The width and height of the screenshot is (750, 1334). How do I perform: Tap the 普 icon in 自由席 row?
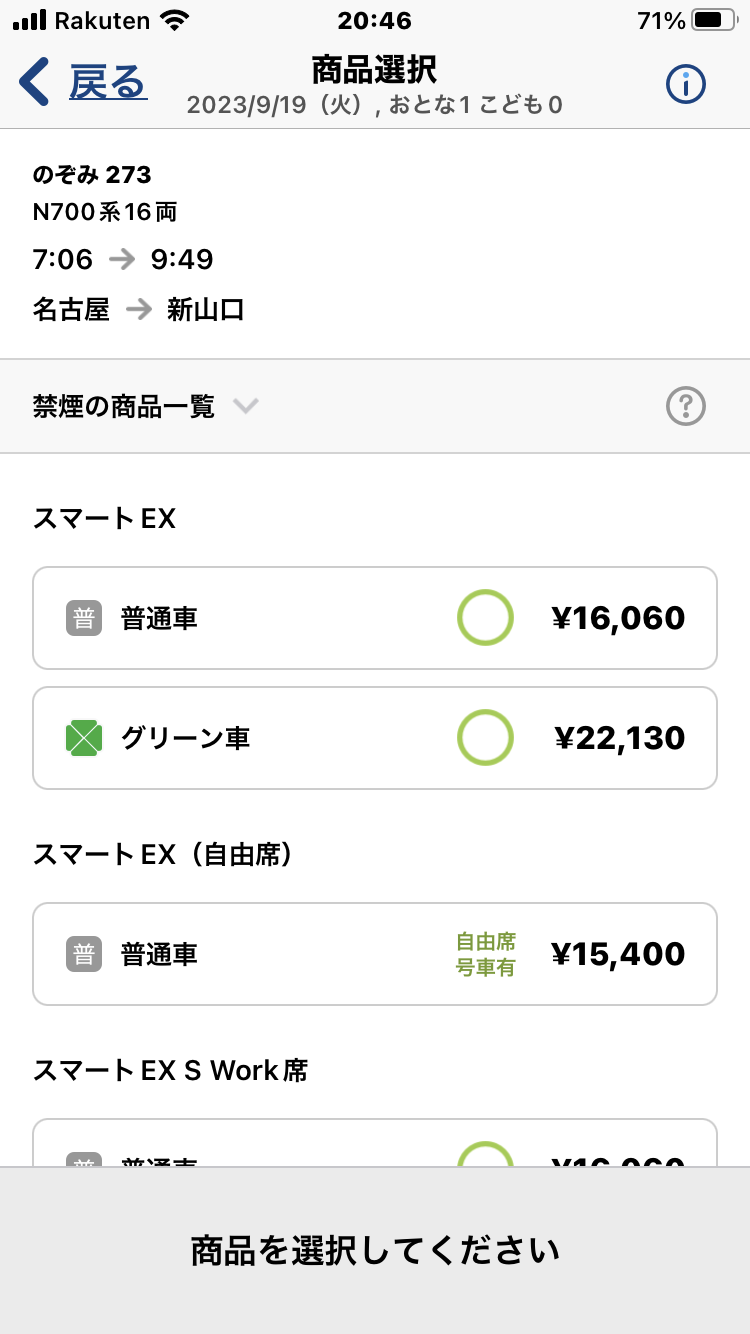tap(84, 954)
